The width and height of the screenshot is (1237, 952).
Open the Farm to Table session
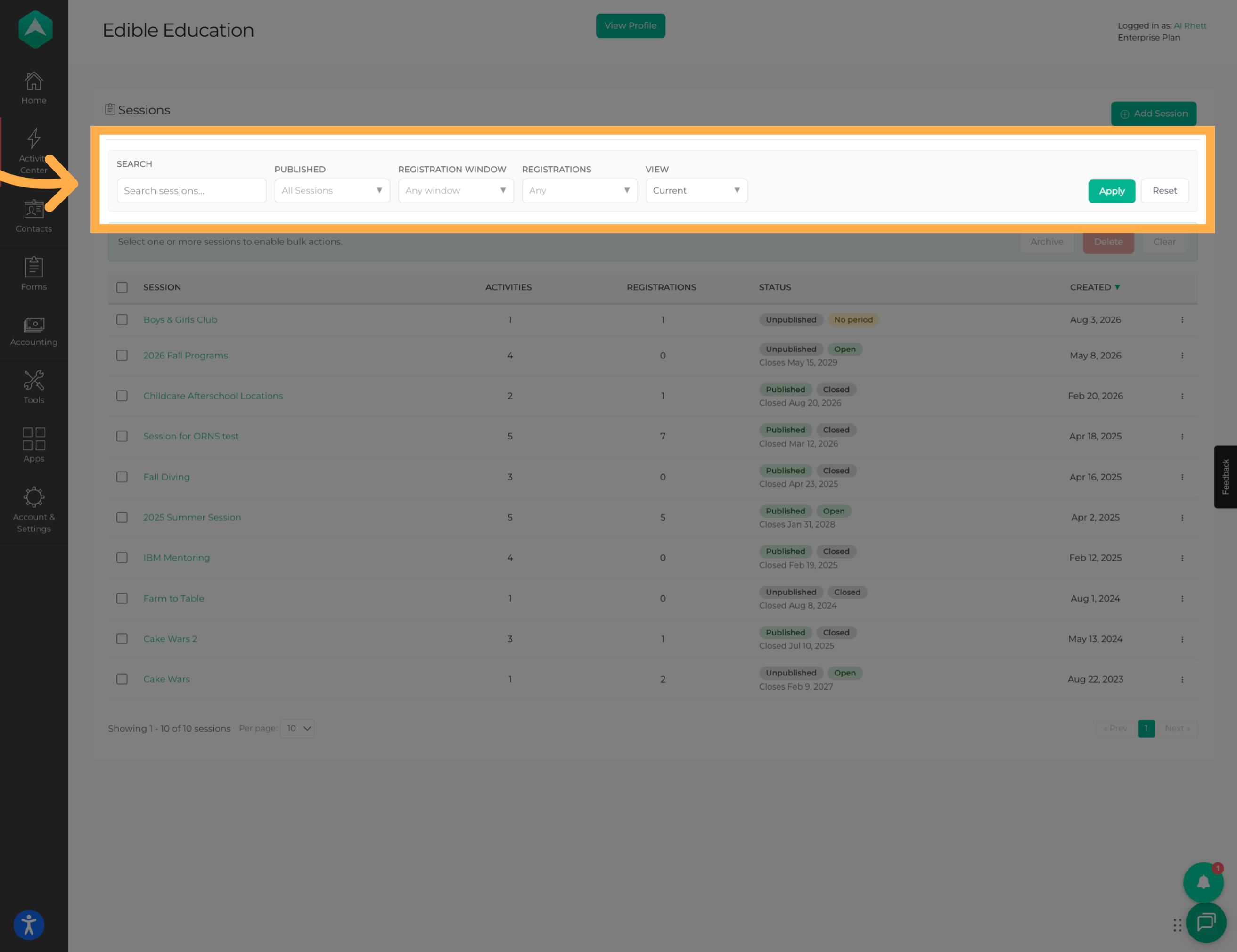click(x=173, y=599)
